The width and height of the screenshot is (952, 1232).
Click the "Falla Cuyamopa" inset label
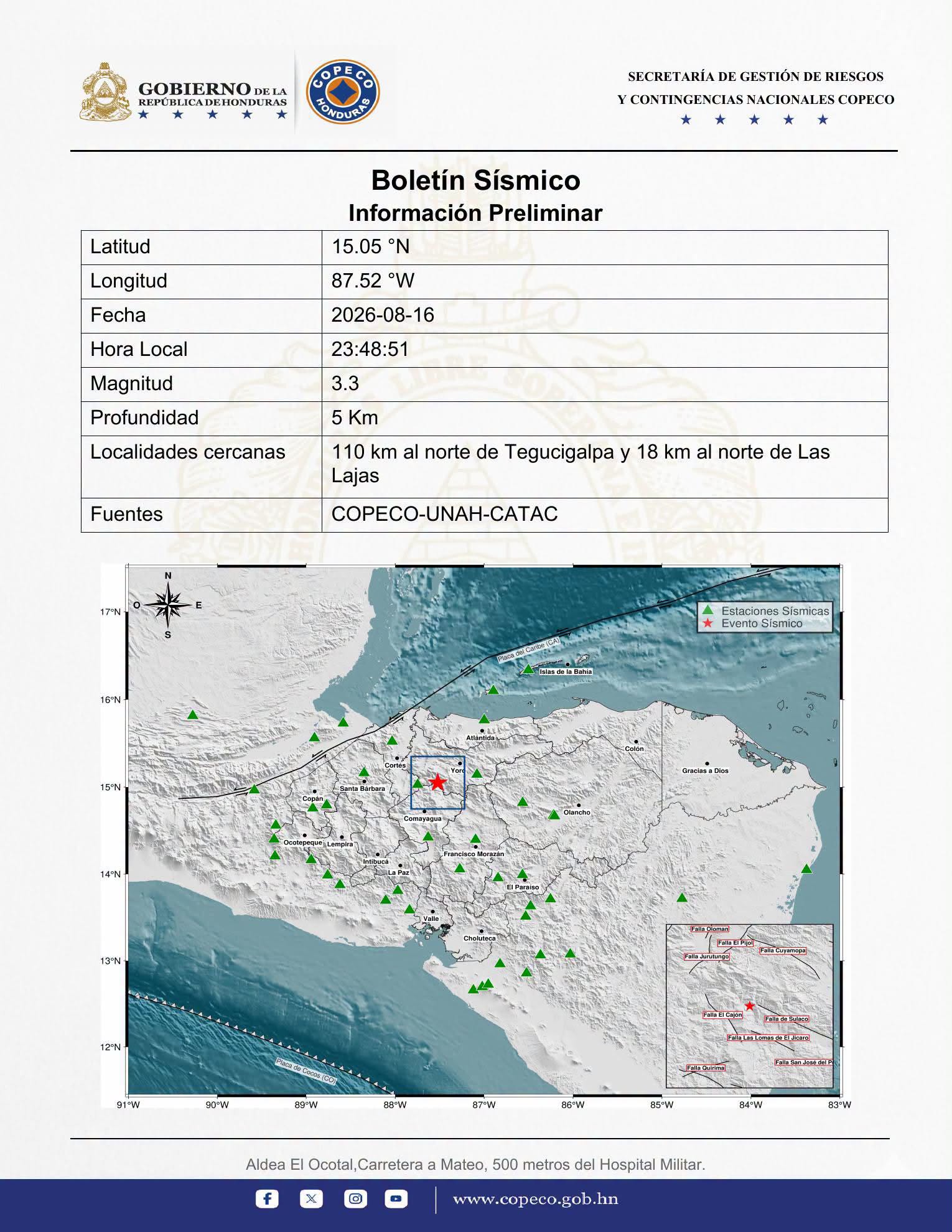783,951
